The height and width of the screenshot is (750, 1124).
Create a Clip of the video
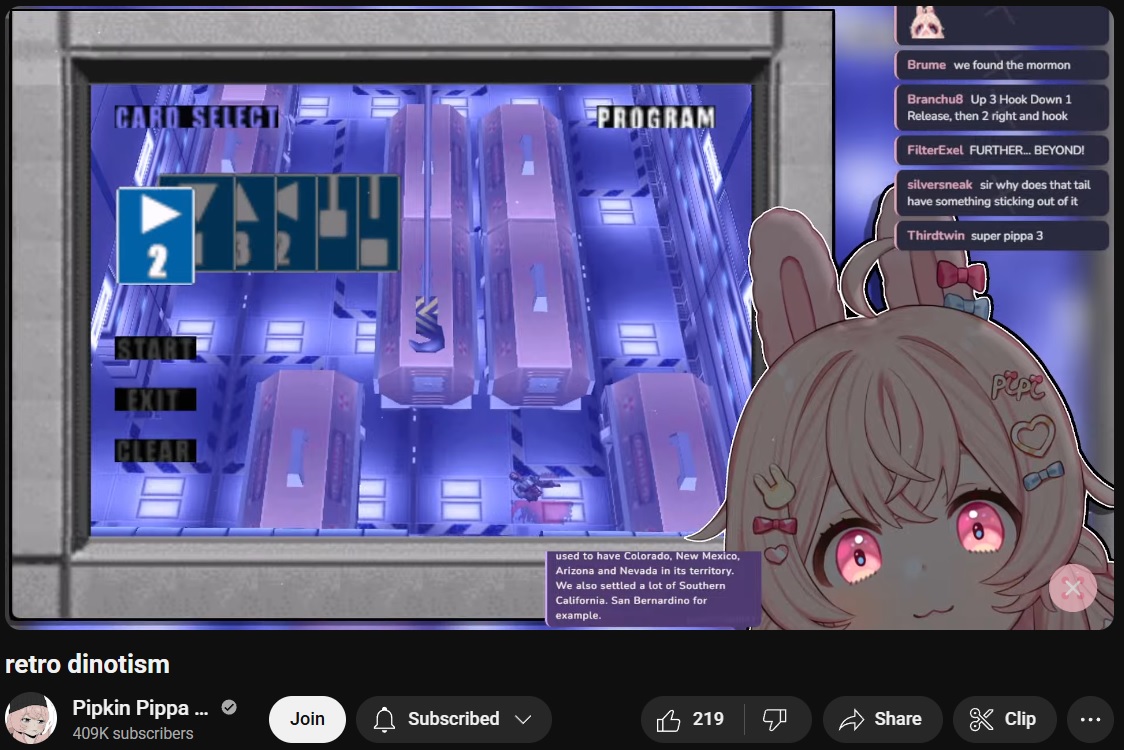1004,719
